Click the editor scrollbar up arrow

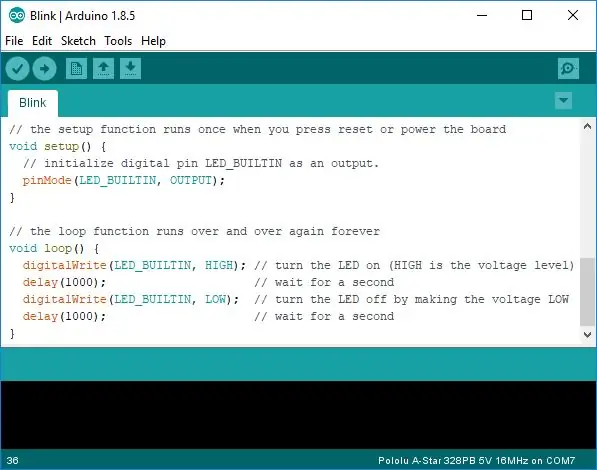tap(587, 126)
